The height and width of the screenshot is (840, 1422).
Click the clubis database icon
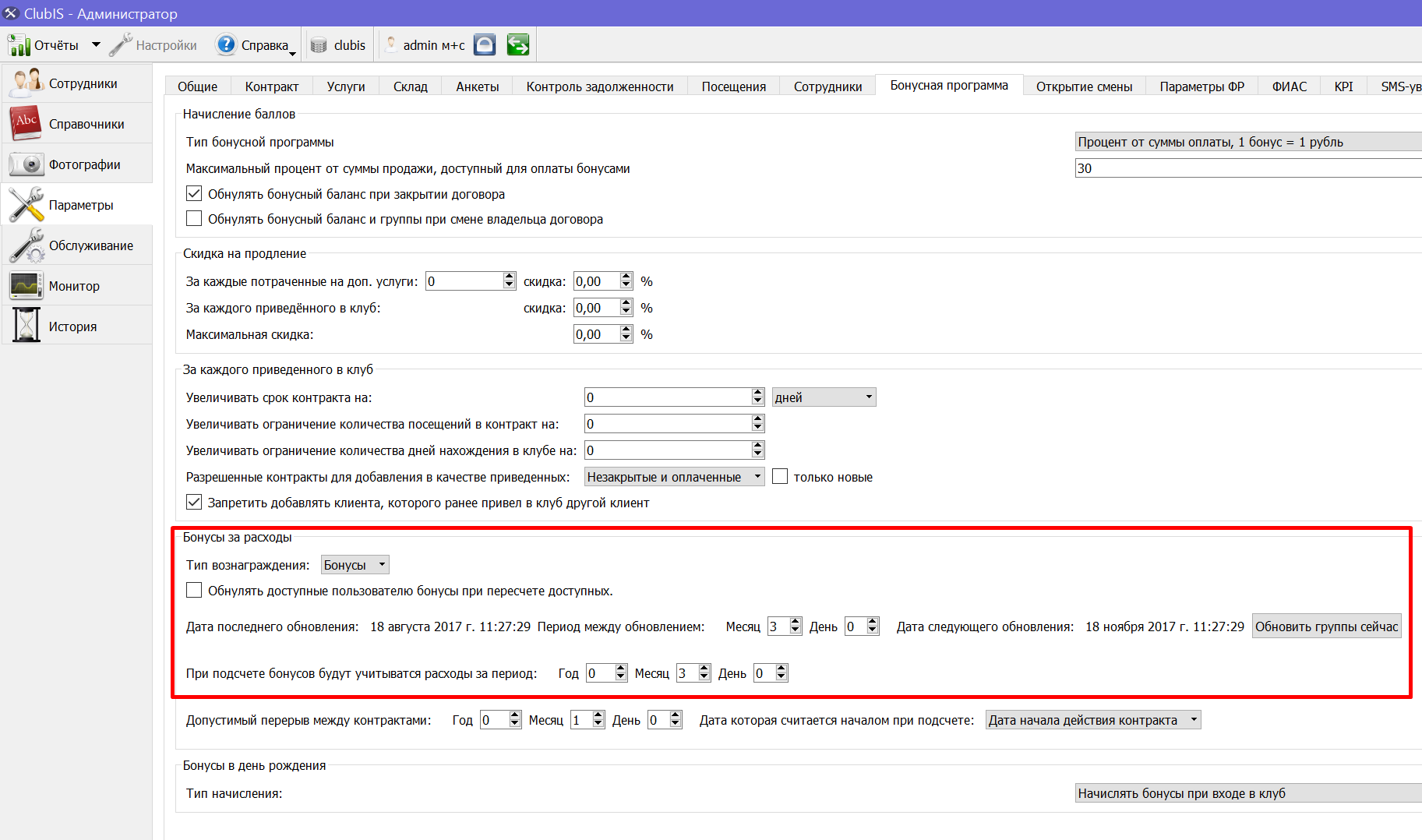318,45
